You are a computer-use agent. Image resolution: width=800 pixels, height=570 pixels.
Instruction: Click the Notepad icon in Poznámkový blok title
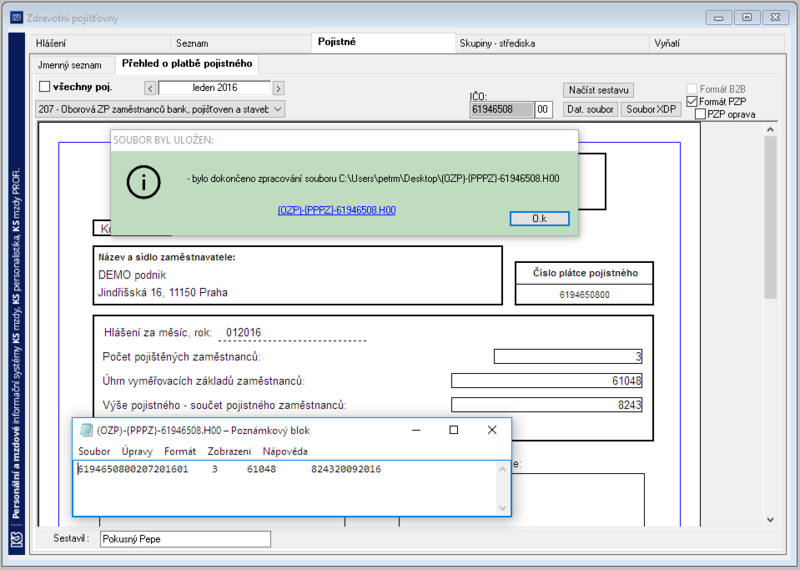[x=86, y=430]
